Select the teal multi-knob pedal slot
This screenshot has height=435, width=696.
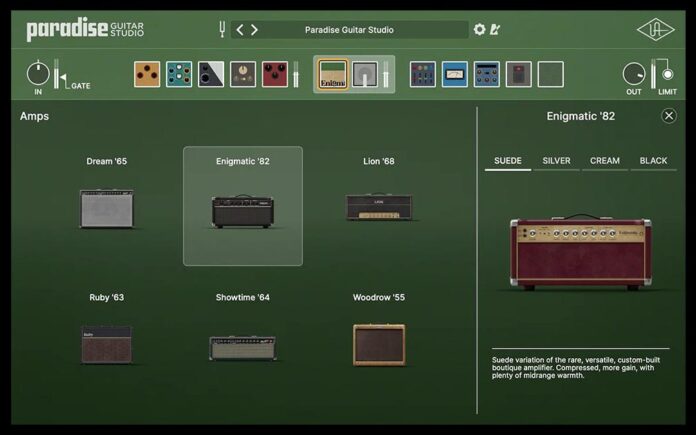[x=179, y=74]
